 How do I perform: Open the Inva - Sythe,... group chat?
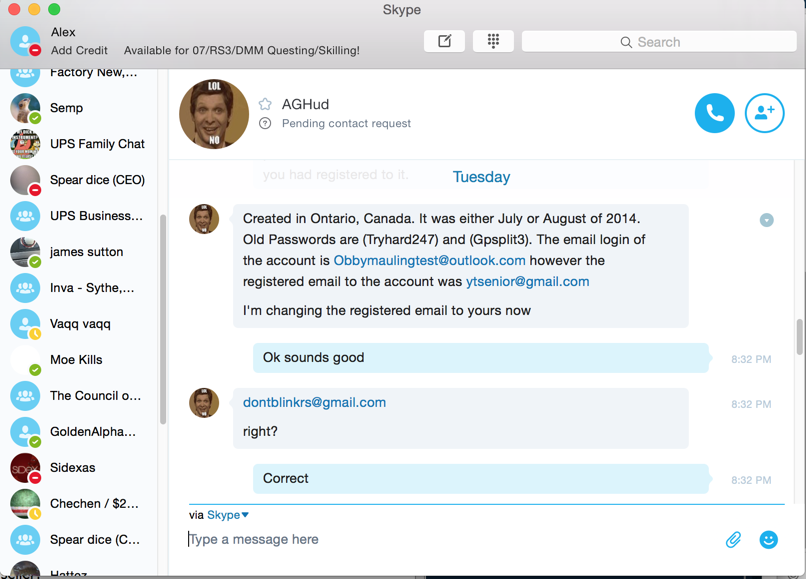click(x=79, y=288)
